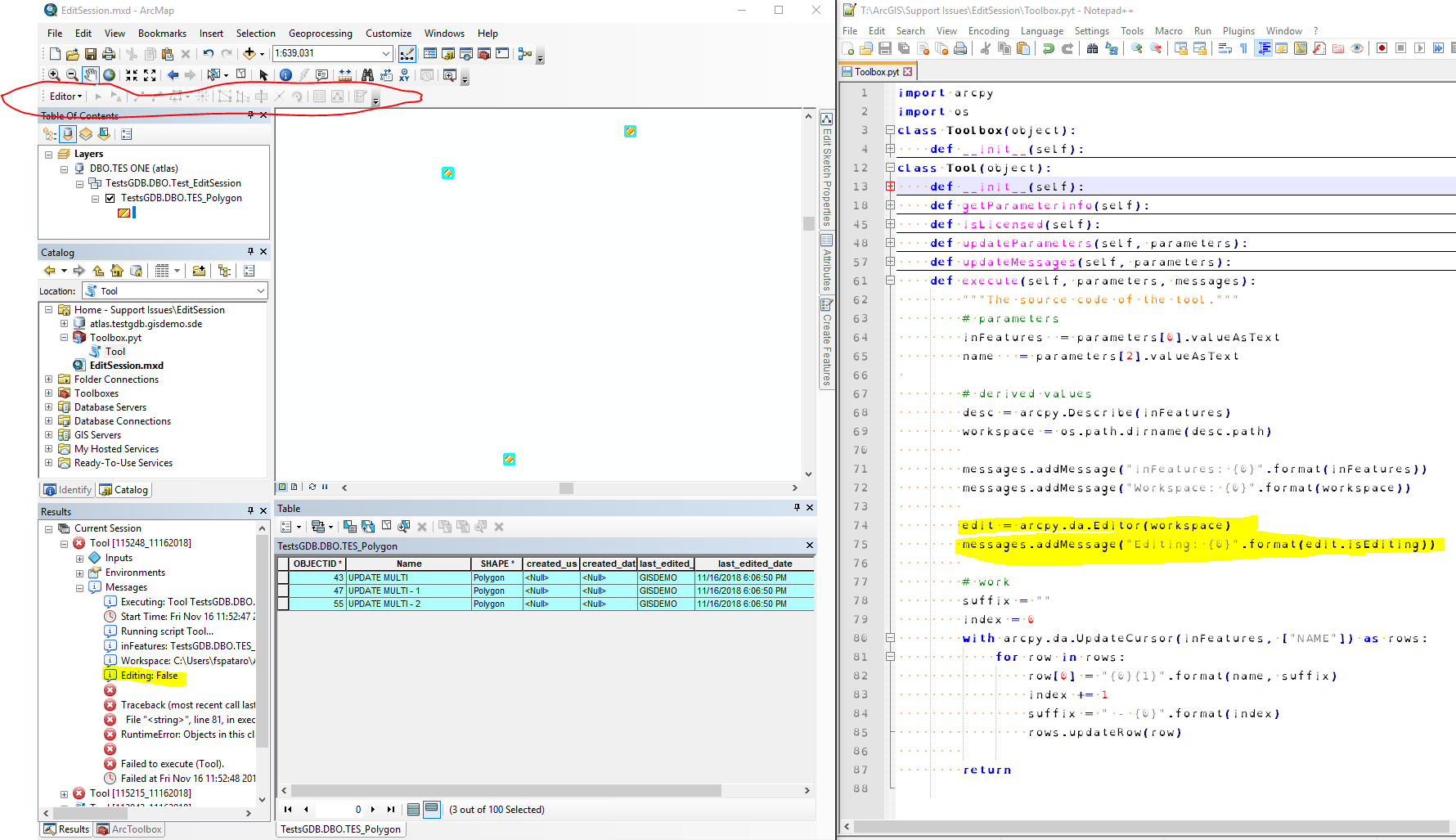Click the Add Data plus icon
The image size is (1456, 840).
click(x=249, y=54)
